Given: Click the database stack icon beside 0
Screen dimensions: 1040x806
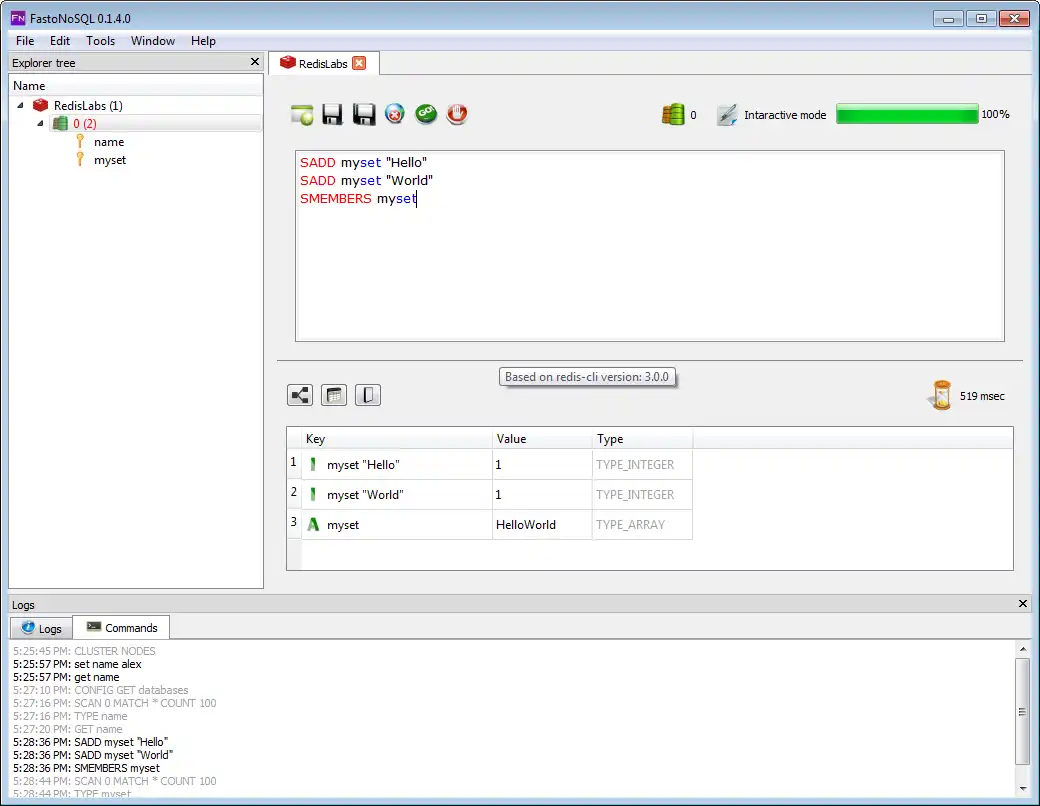Looking at the screenshot, I should click(x=673, y=114).
